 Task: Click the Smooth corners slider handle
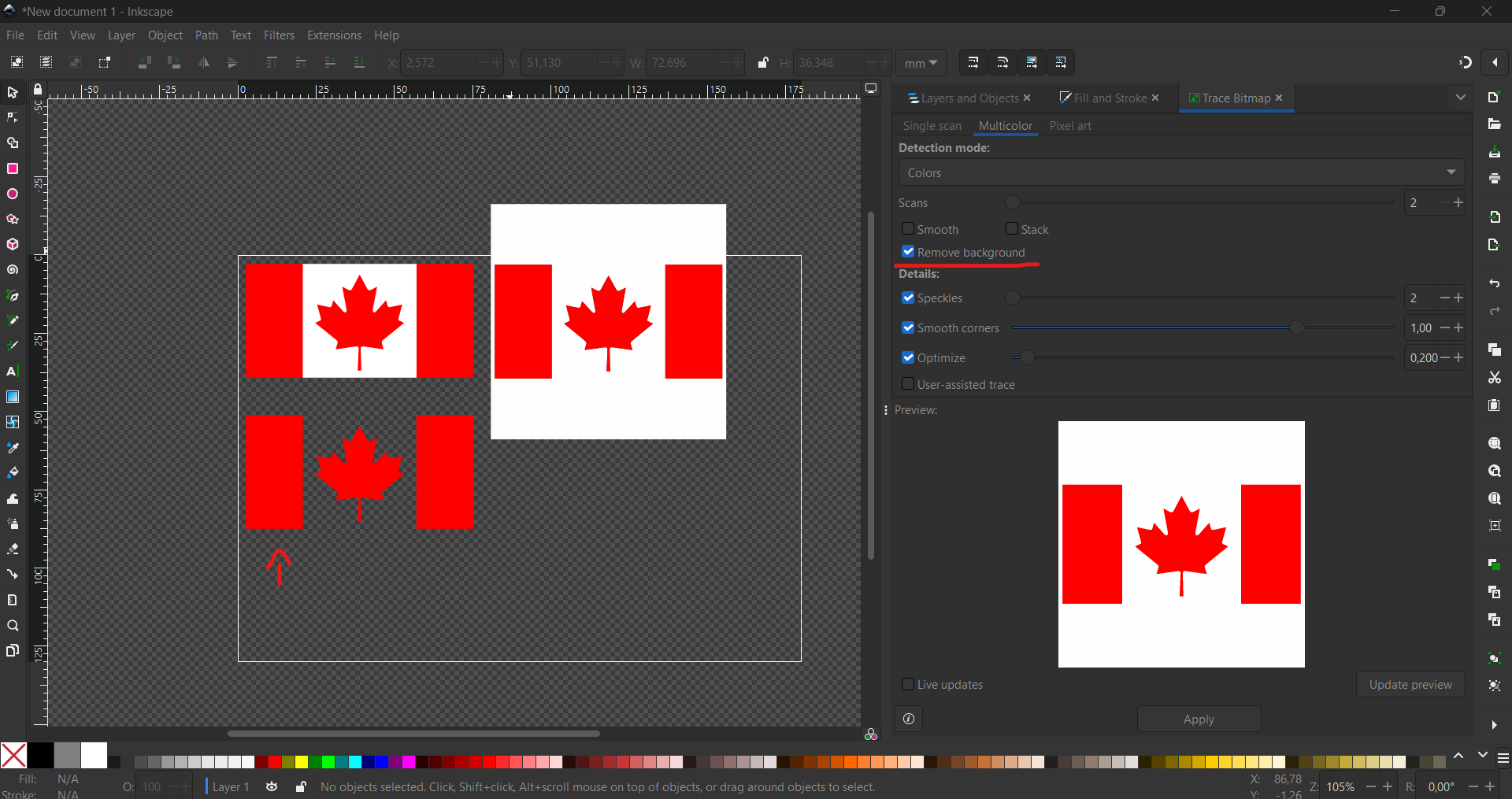pos(1296,327)
